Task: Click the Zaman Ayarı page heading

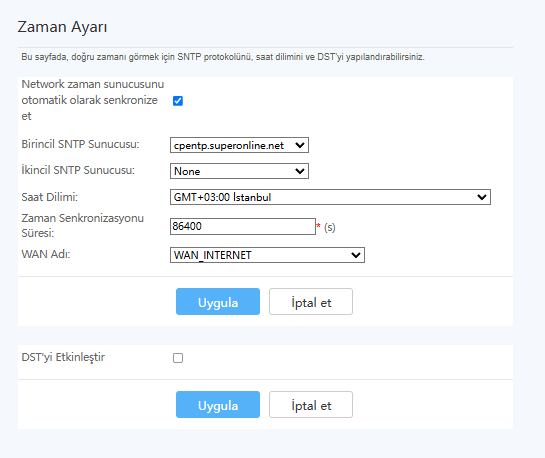Action: (62, 27)
